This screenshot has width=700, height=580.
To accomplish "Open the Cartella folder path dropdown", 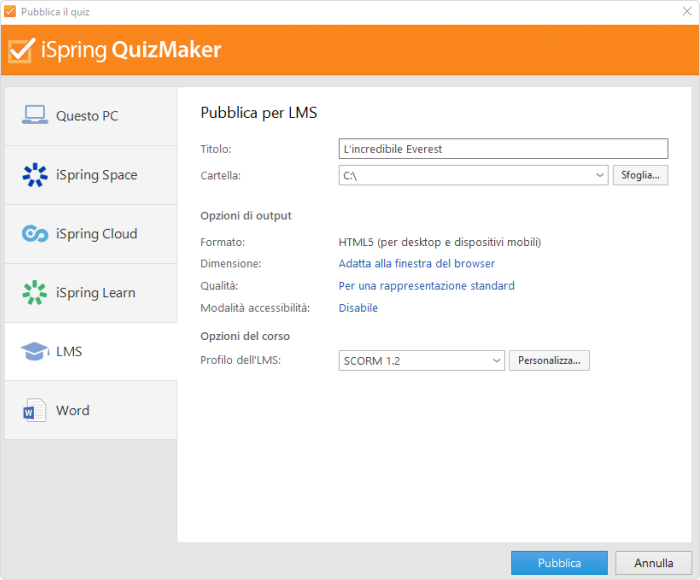I will pyautogui.click(x=600, y=175).
